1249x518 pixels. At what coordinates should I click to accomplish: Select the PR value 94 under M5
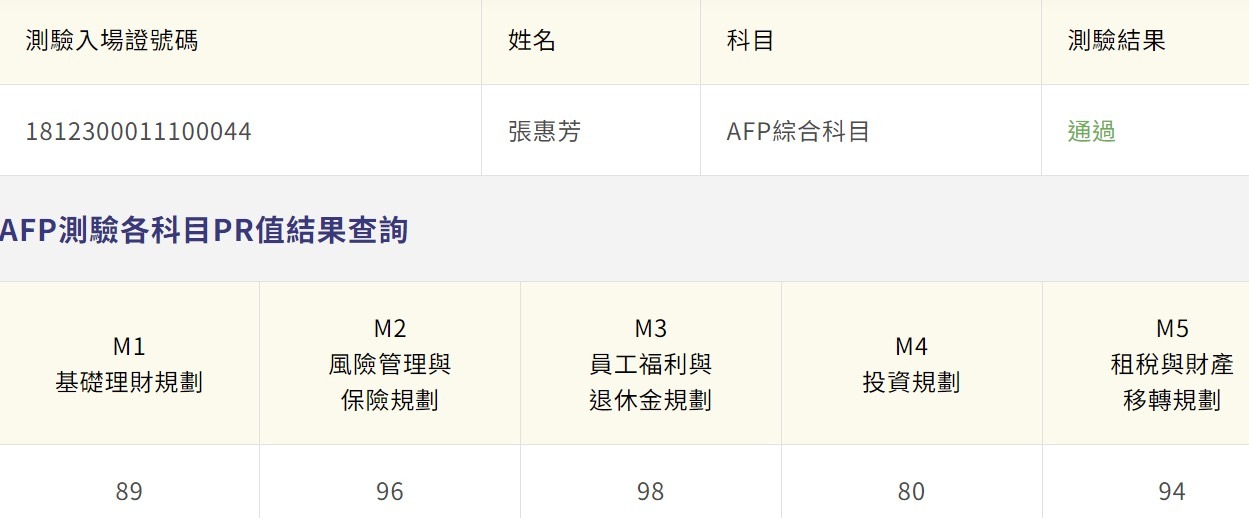(x=1171, y=491)
